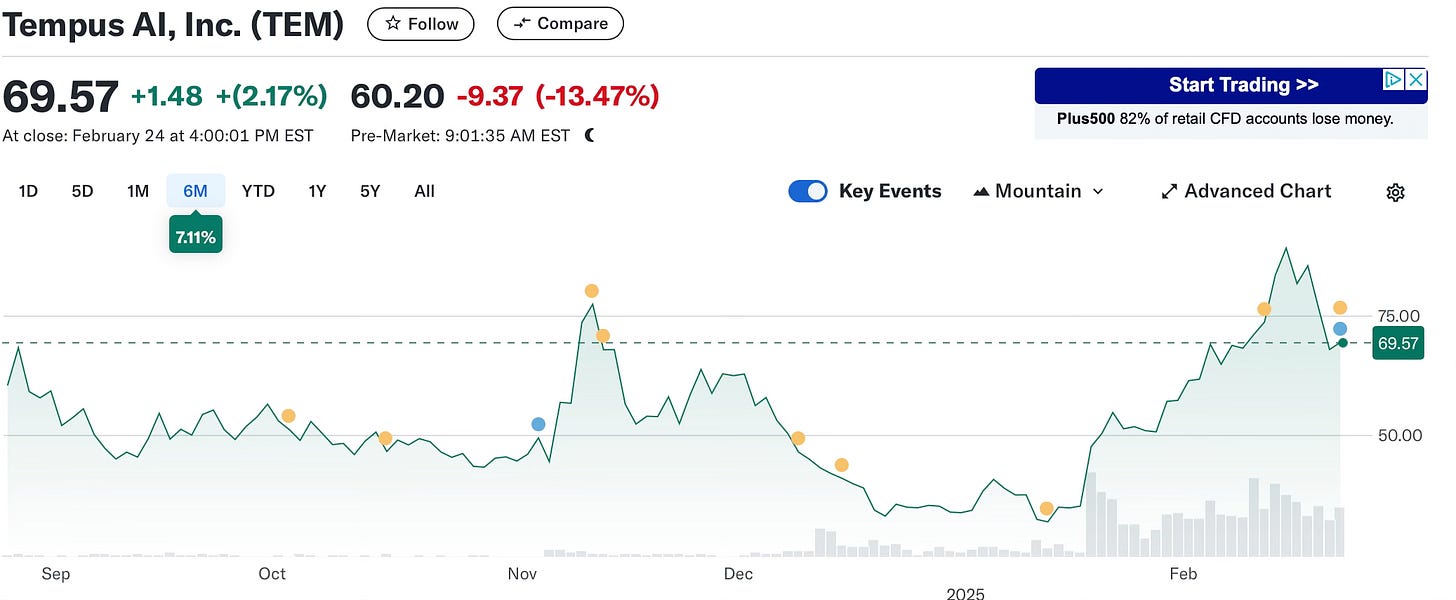Select the 1Y time range tab

pyautogui.click(x=317, y=191)
